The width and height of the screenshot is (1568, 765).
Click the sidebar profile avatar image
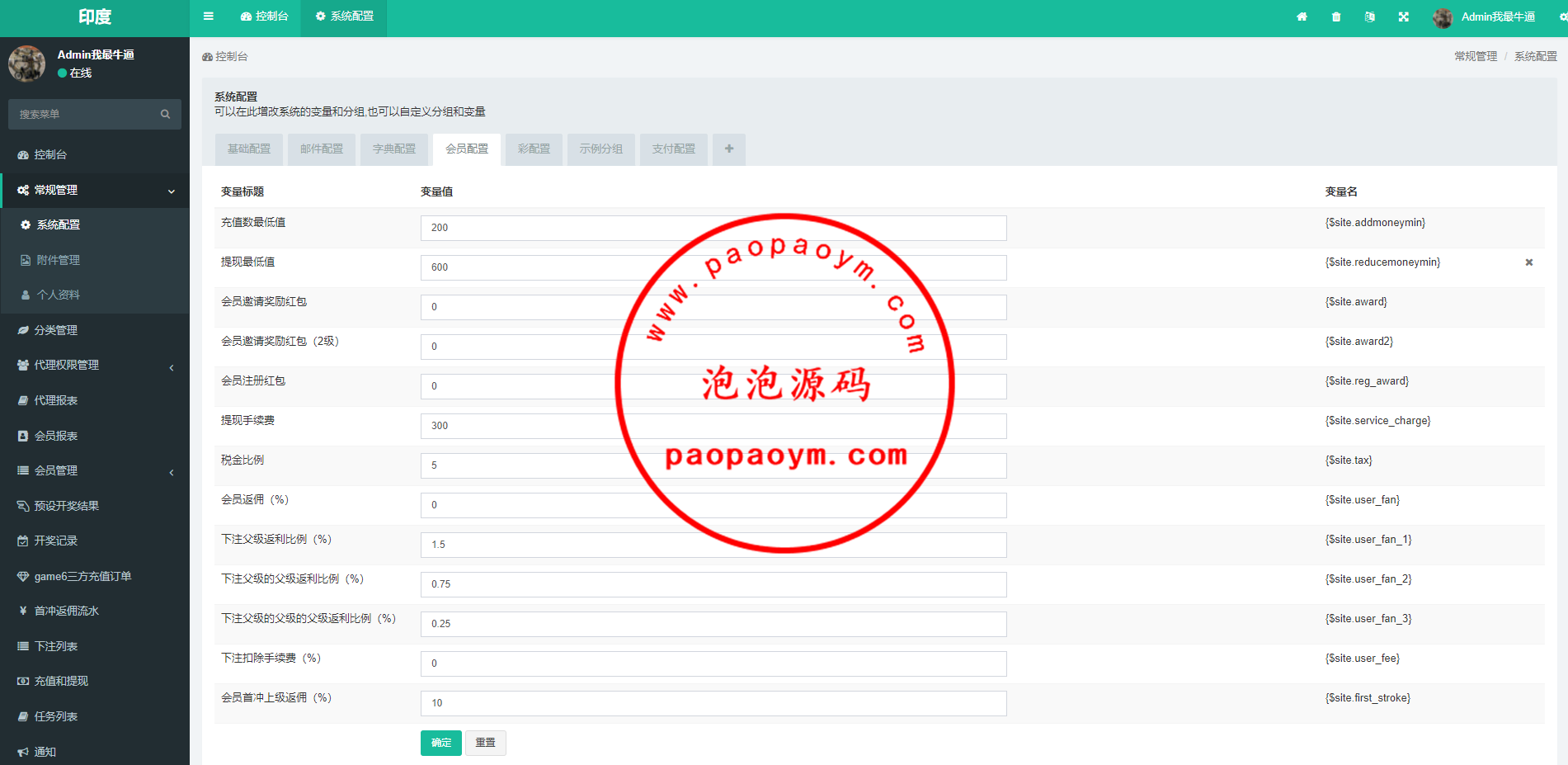[x=26, y=64]
